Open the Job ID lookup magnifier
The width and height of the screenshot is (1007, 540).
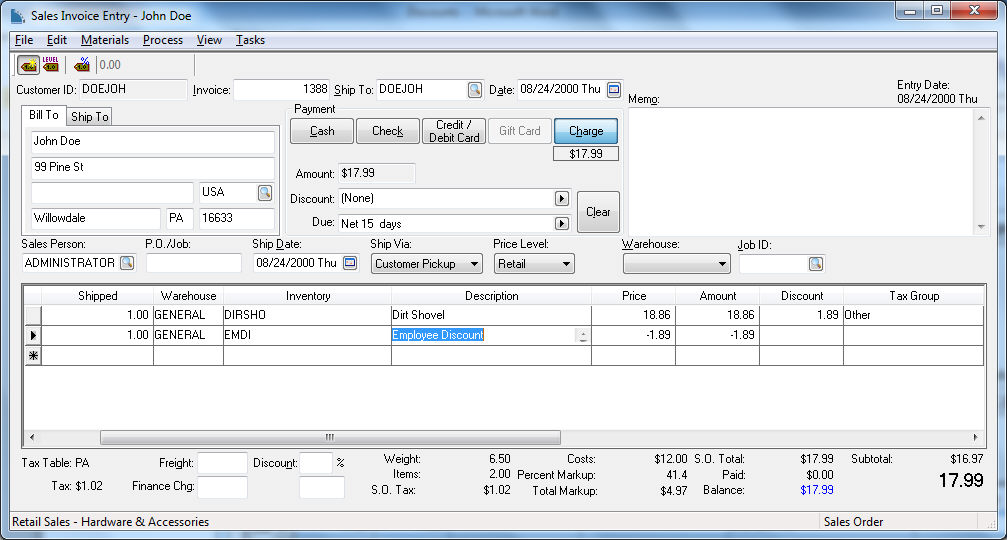[816, 264]
